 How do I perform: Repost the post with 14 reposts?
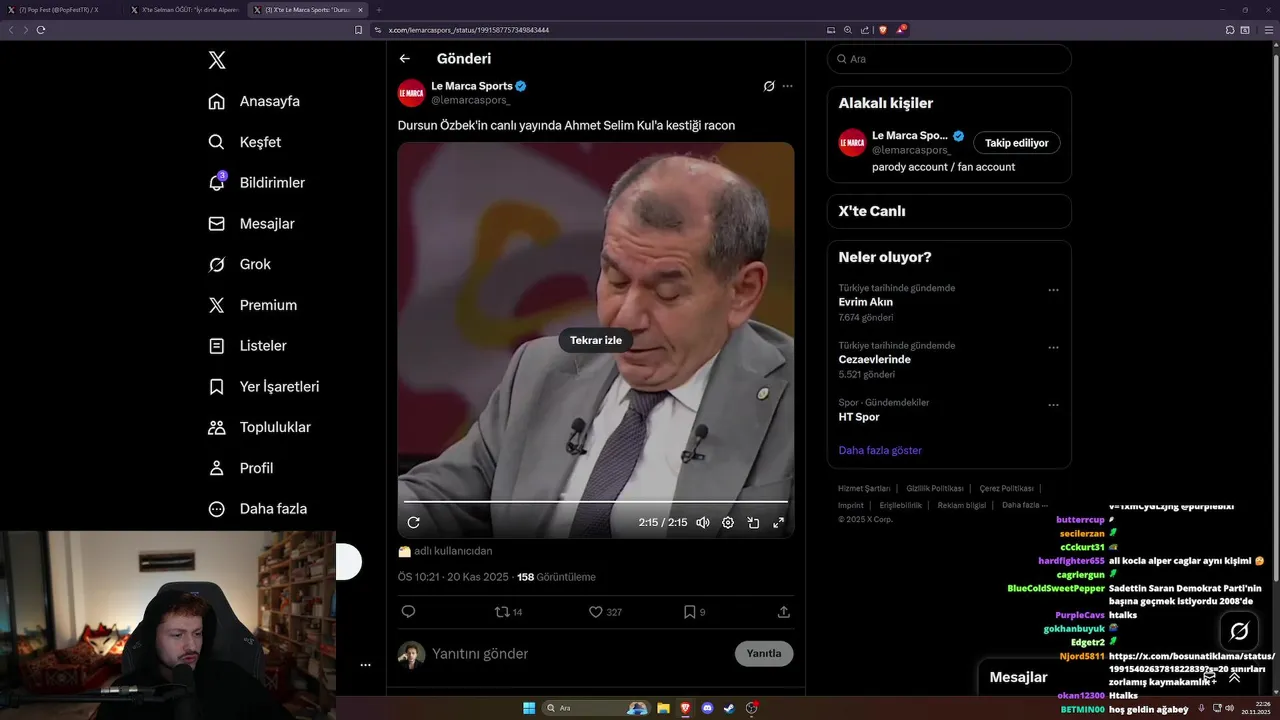[x=509, y=612]
